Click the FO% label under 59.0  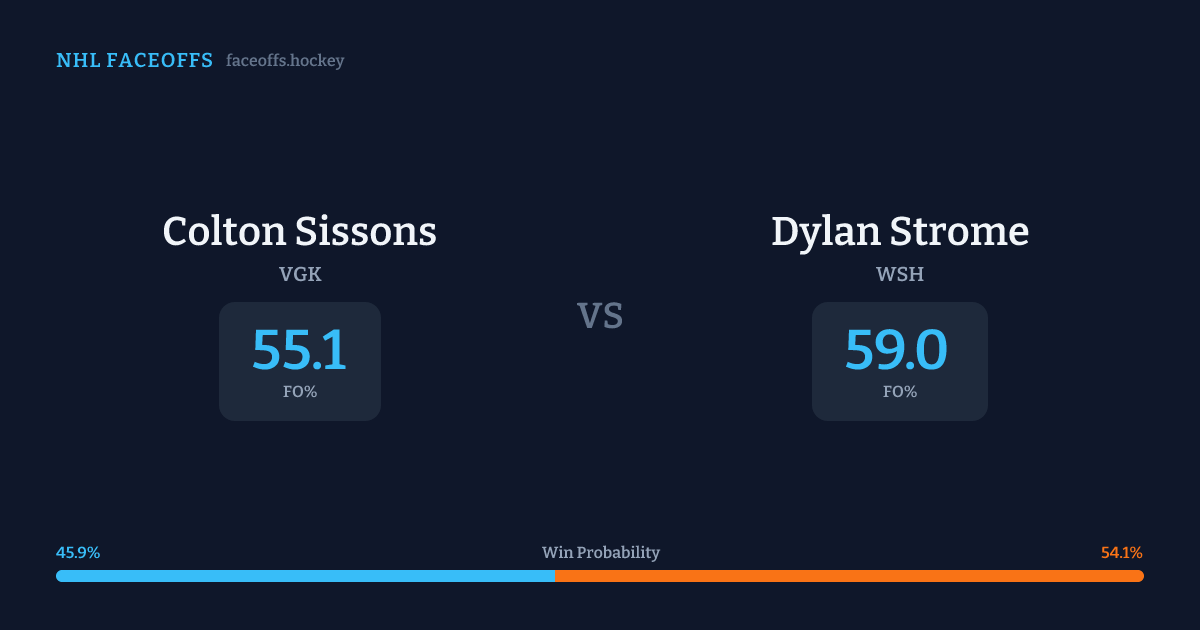point(900,392)
